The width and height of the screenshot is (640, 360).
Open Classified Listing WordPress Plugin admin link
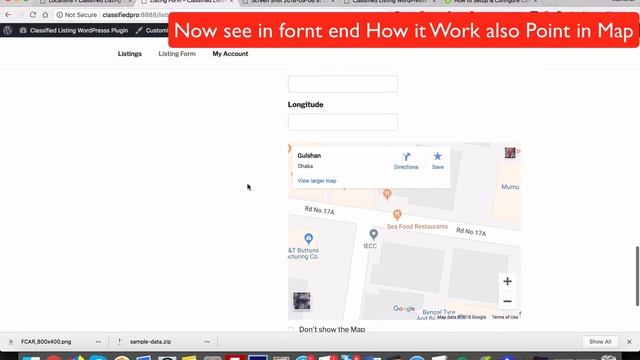pyautogui.click(x=74, y=31)
